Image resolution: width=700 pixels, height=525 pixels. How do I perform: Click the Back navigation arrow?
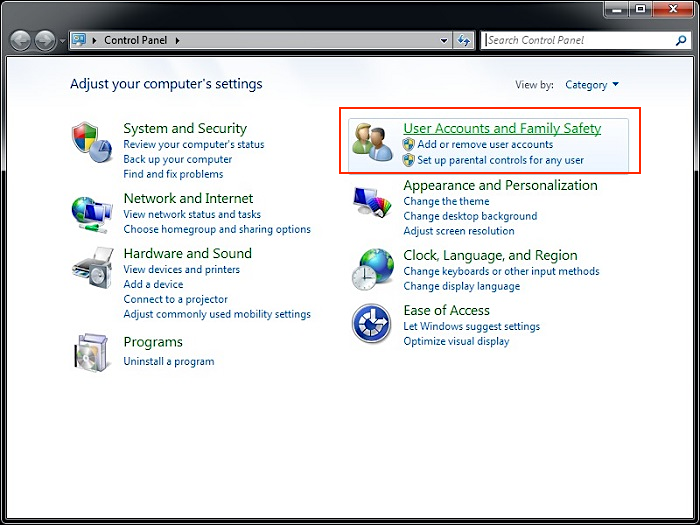[x=20, y=41]
